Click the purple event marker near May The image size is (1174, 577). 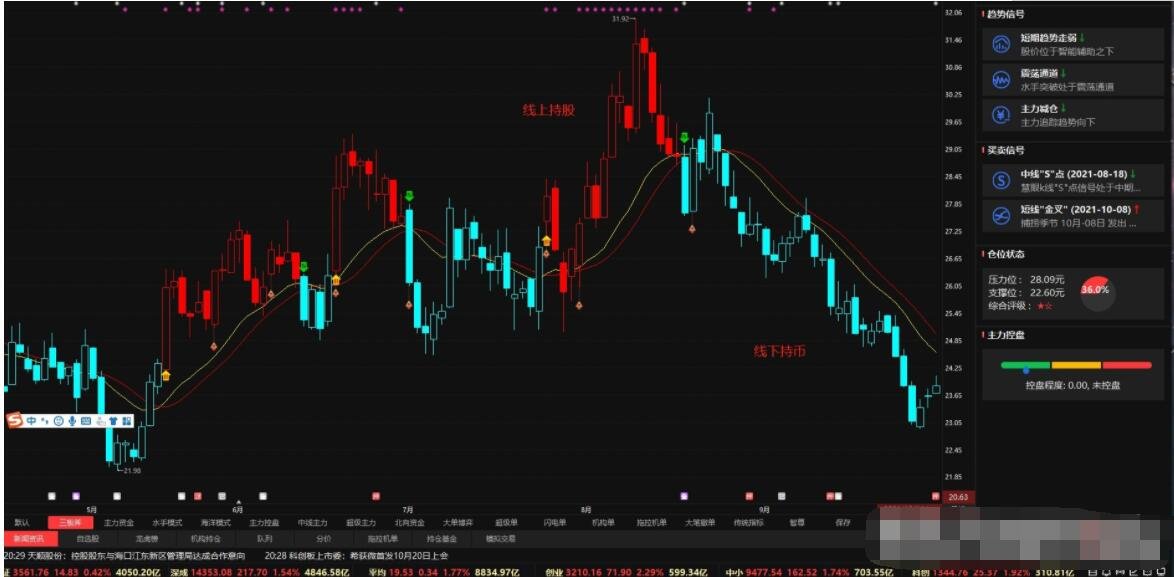(76, 495)
